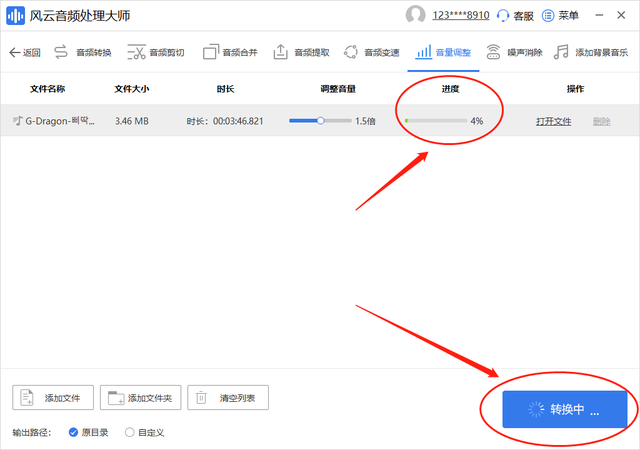The image size is (640, 450).
Task: Click the duration 00:03:46.821
Action: tap(238, 121)
